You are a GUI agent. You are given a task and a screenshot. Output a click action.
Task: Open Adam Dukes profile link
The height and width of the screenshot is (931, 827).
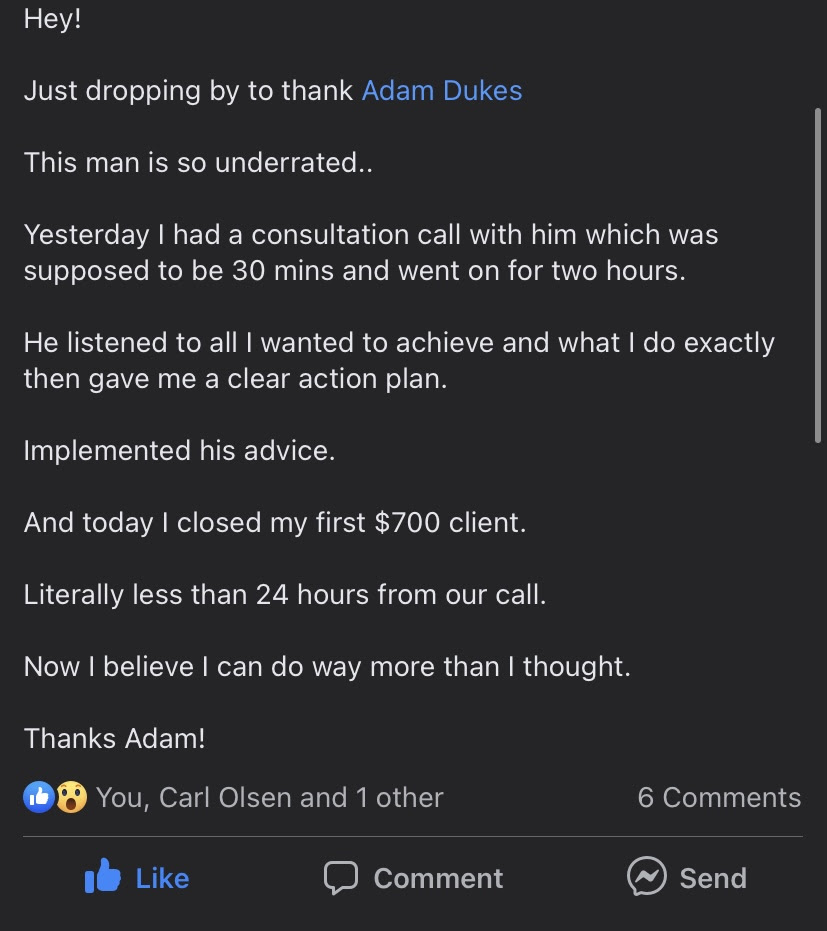(x=441, y=91)
